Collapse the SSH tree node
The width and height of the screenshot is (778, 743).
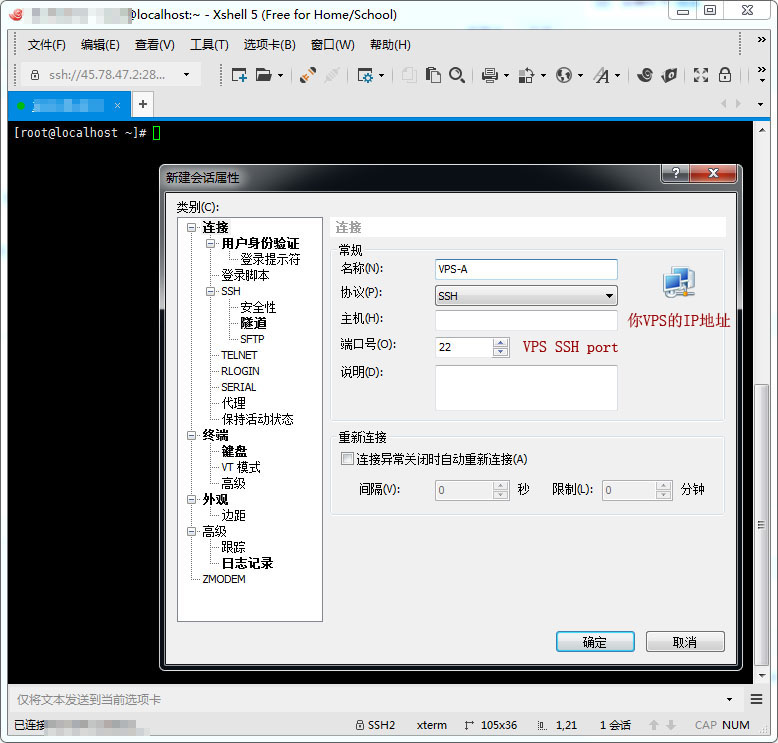click(x=211, y=292)
